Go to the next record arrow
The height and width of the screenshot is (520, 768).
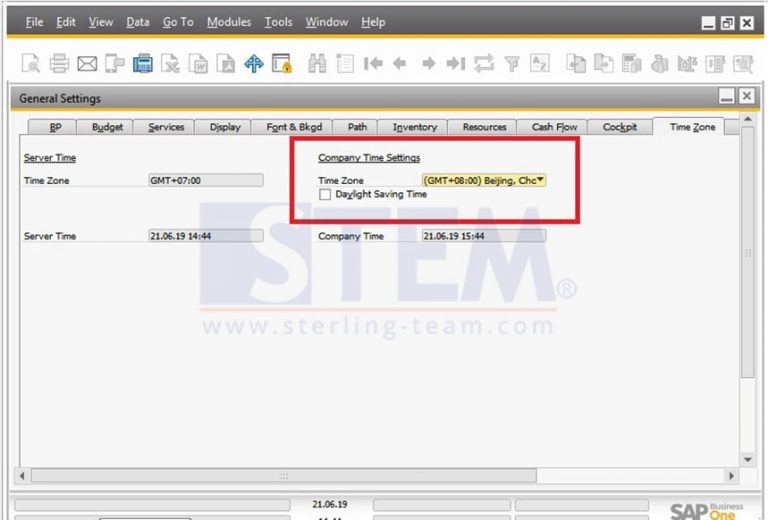[428, 64]
